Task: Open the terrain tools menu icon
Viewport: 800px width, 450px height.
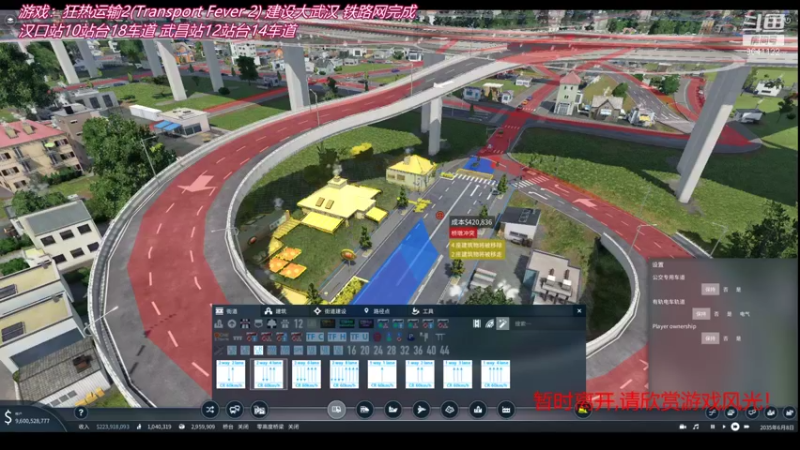Action: point(449,409)
